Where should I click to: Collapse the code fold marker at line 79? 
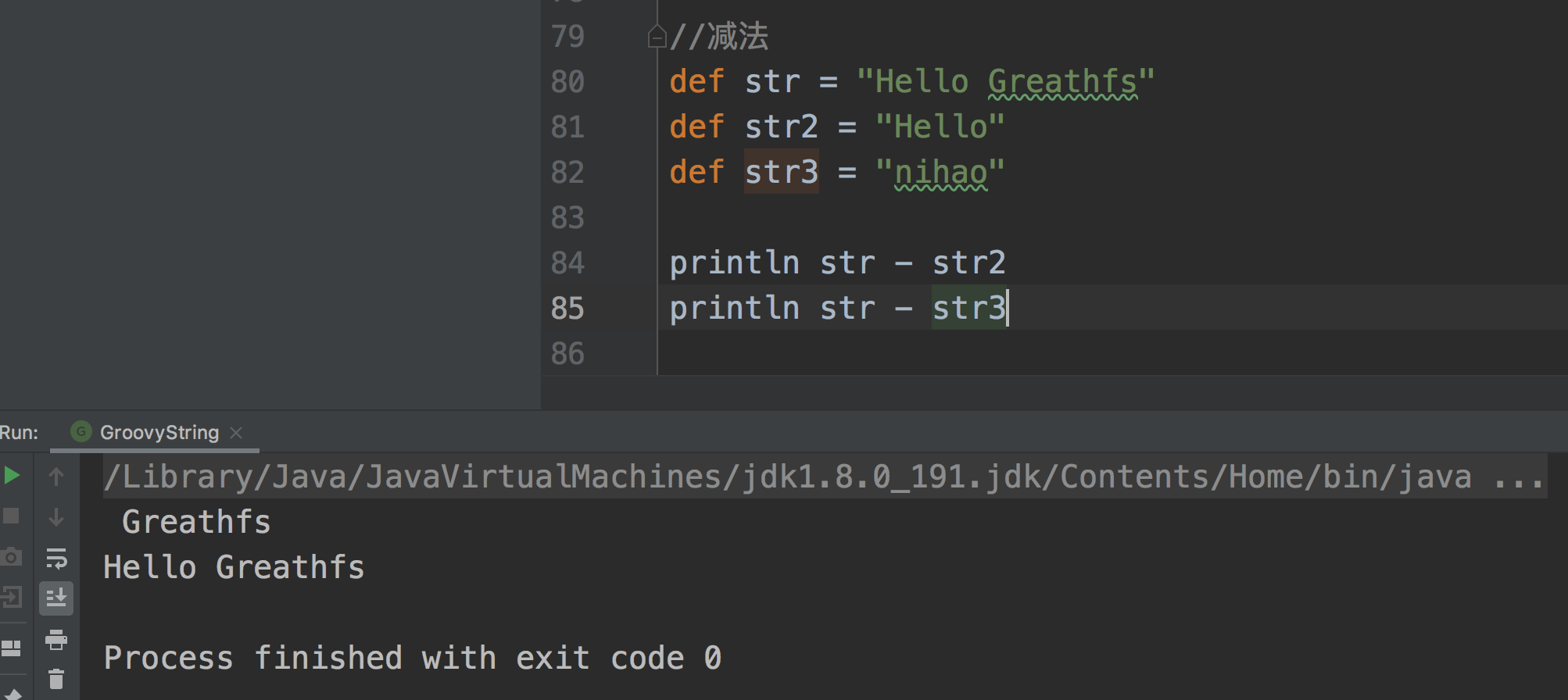click(657, 37)
